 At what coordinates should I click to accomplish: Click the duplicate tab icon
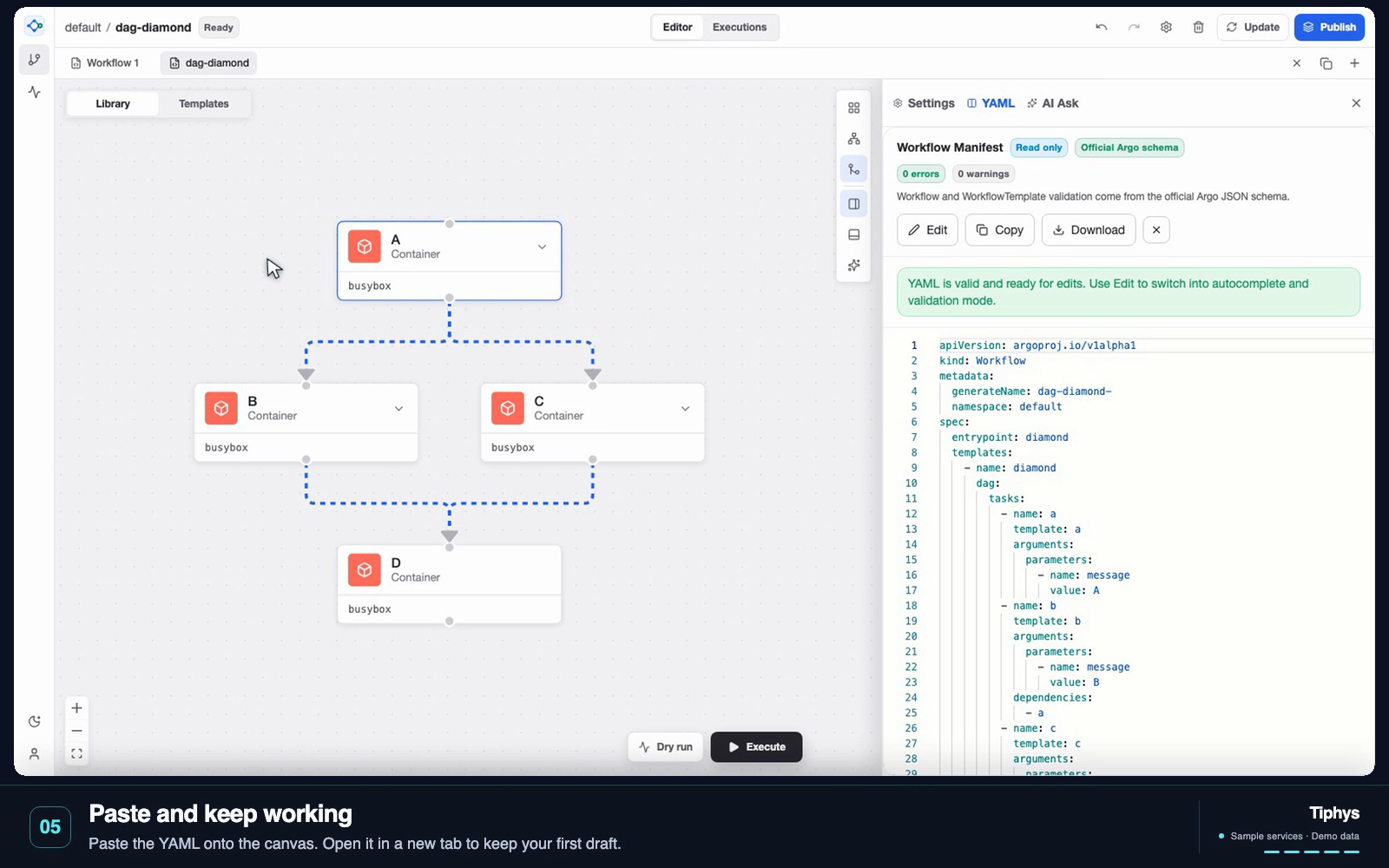pos(1326,63)
